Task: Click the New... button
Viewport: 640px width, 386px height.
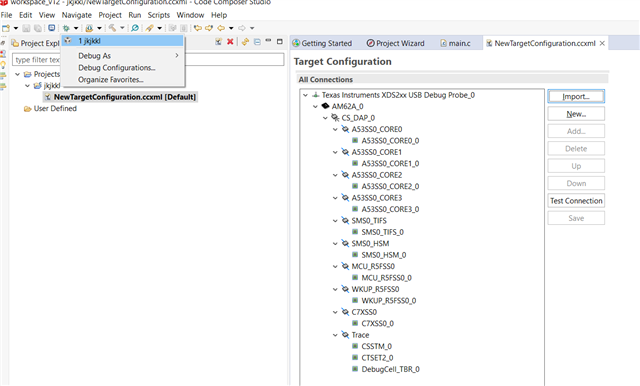Action: (x=576, y=114)
